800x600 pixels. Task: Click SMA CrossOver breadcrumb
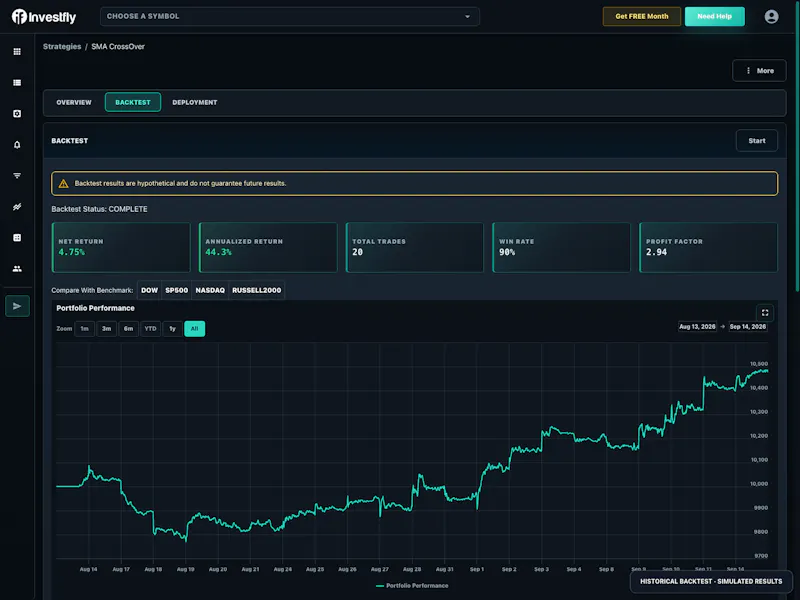[x=118, y=46]
